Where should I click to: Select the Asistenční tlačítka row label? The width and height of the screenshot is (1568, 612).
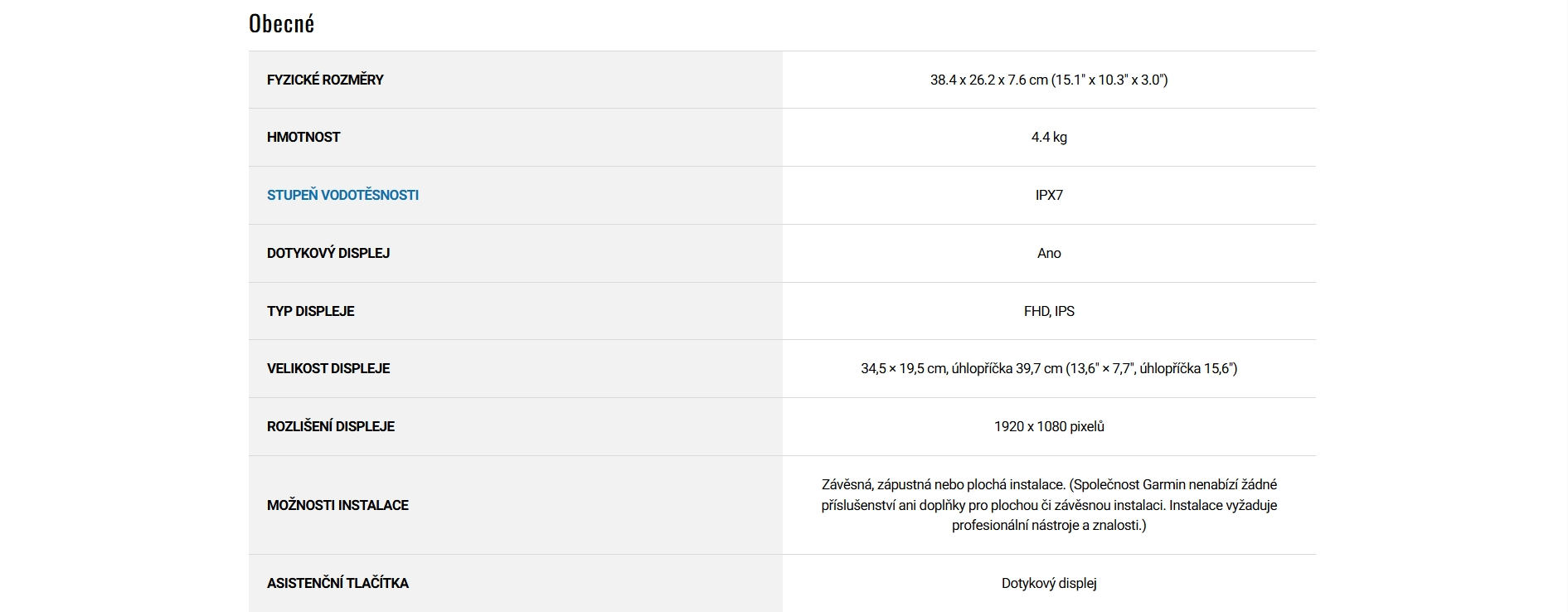coord(337,583)
